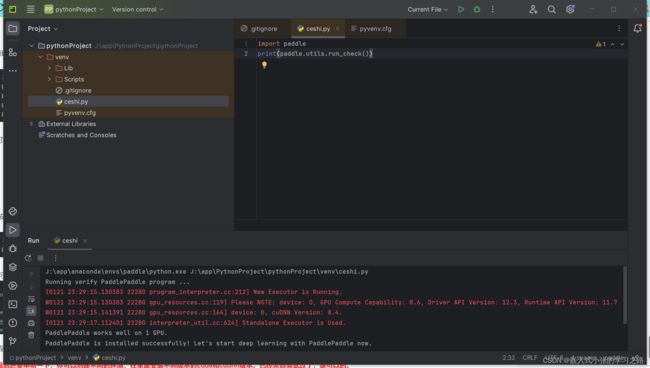This screenshot has width=650, height=368.
Task: Open the Version control dropdown
Action: point(138,9)
